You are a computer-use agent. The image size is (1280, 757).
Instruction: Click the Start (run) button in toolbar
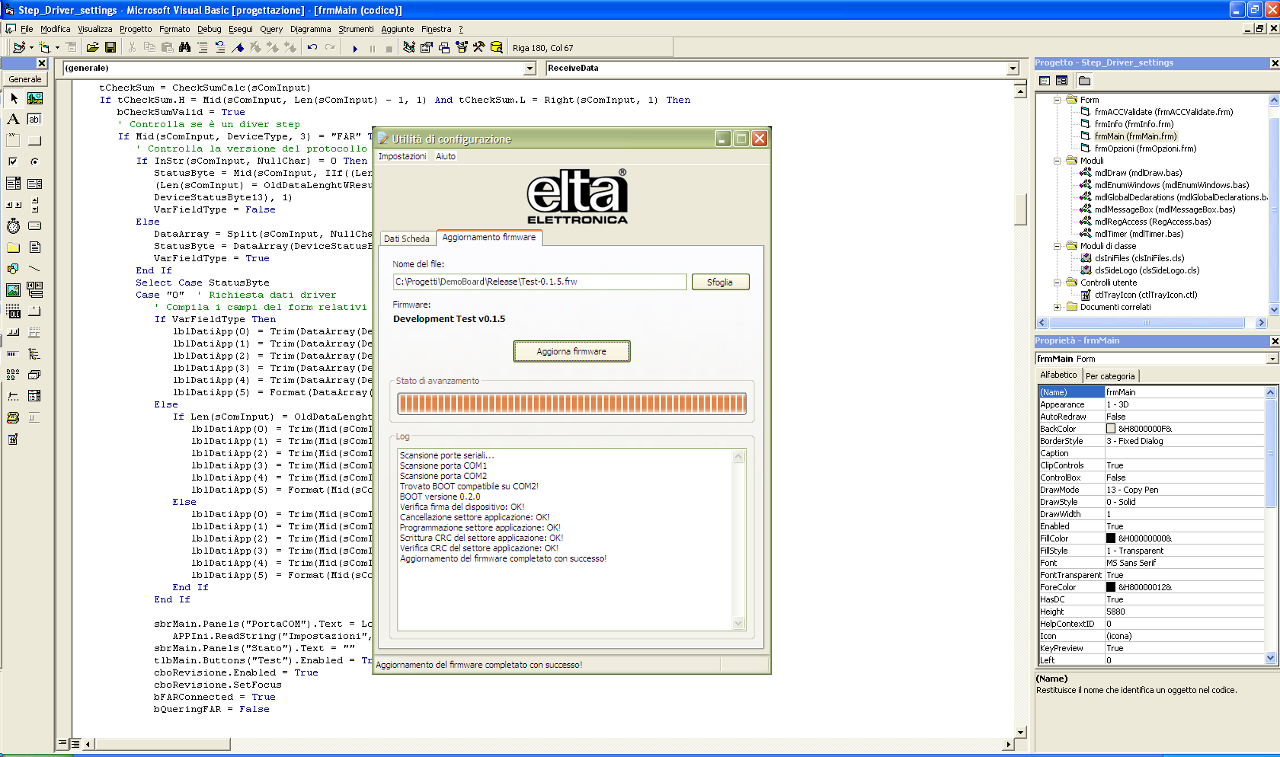[x=355, y=47]
